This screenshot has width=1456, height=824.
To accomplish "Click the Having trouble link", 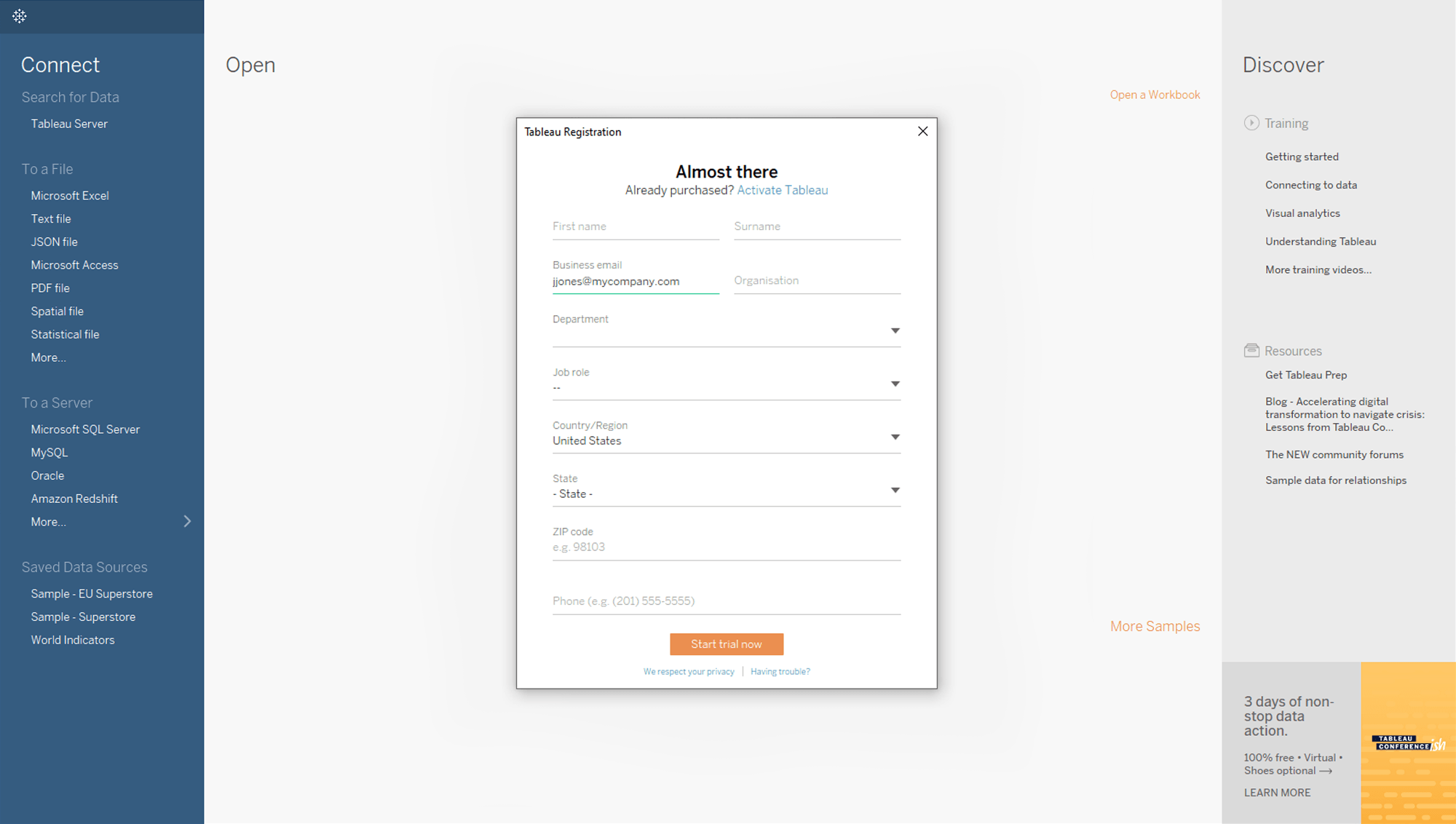I will click(780, 671).
